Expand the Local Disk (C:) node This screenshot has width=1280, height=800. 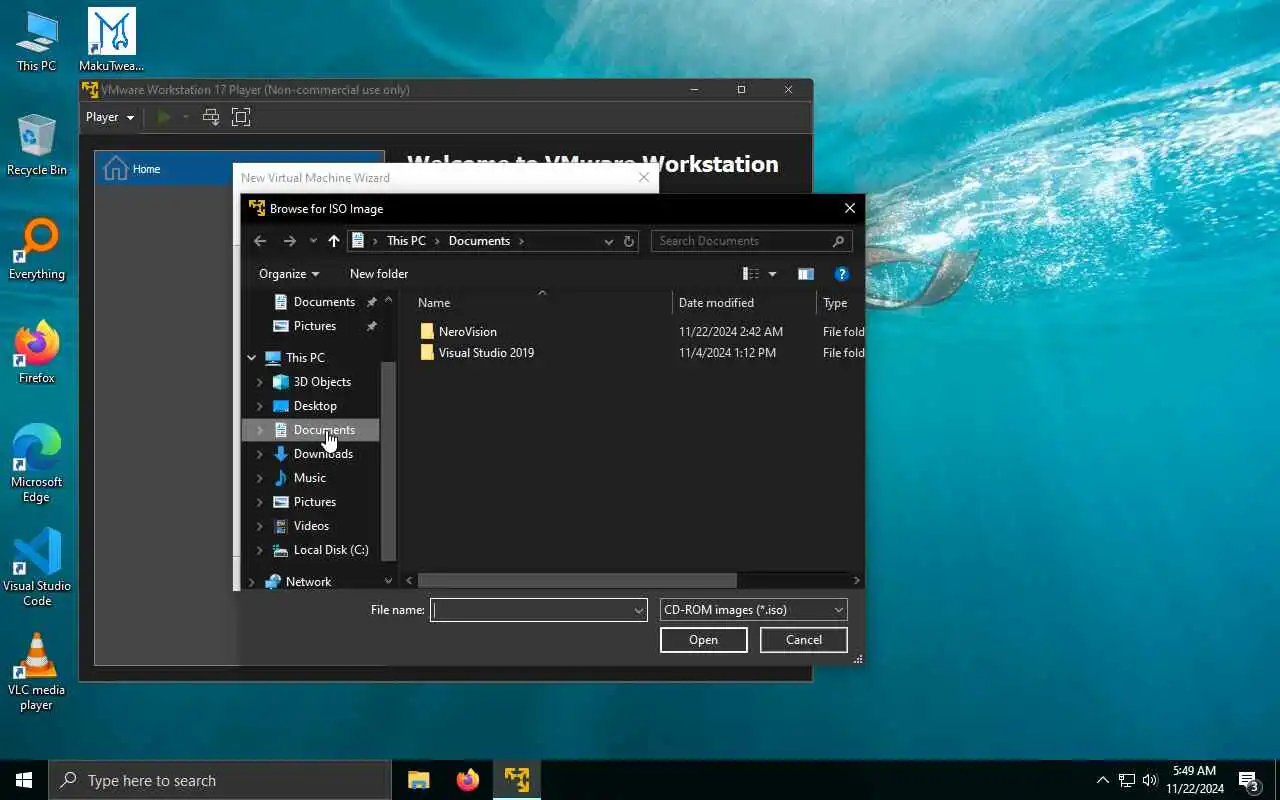coord(260,550)
